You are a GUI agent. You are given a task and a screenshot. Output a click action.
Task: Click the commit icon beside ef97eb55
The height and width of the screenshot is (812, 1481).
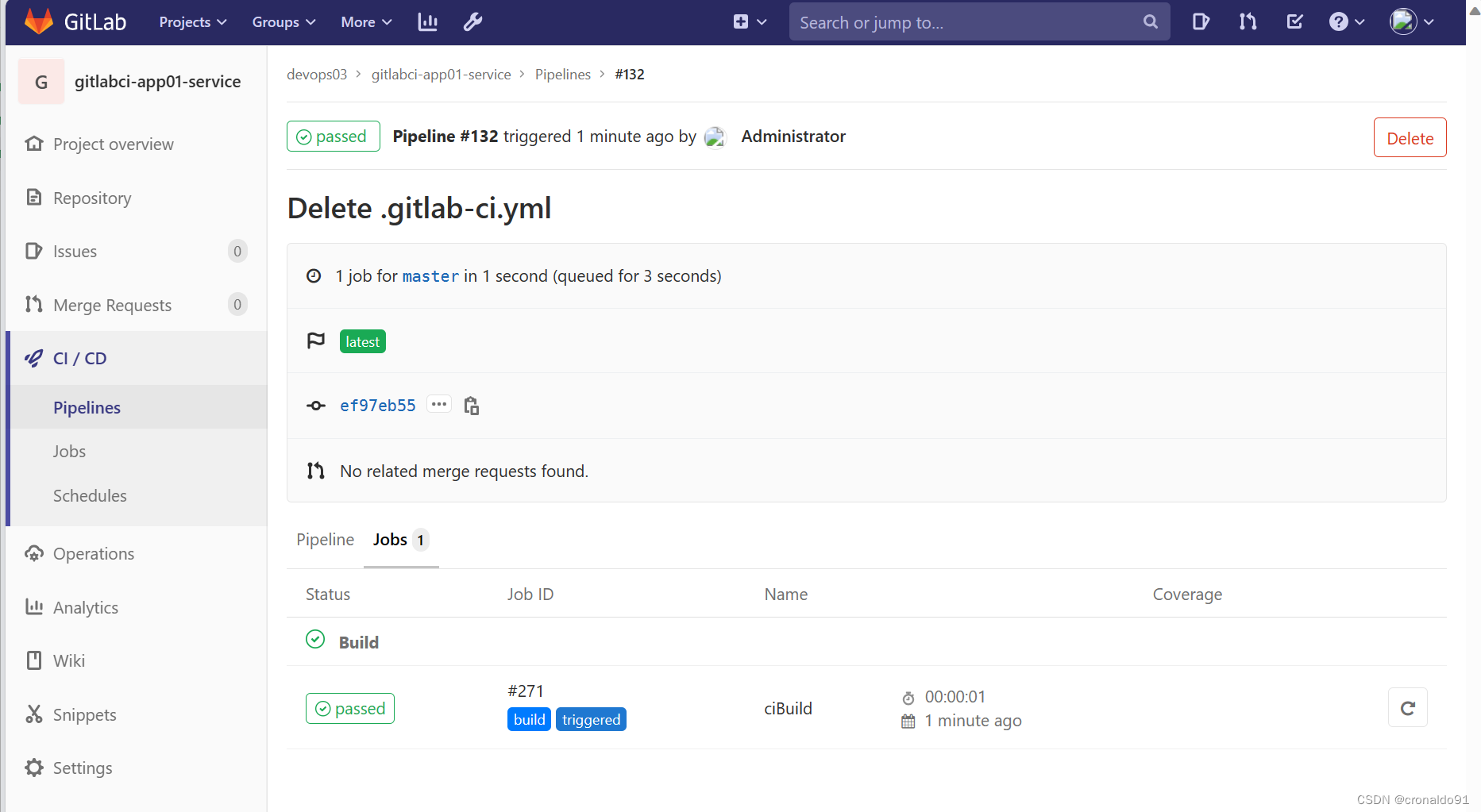coord(316,406)
